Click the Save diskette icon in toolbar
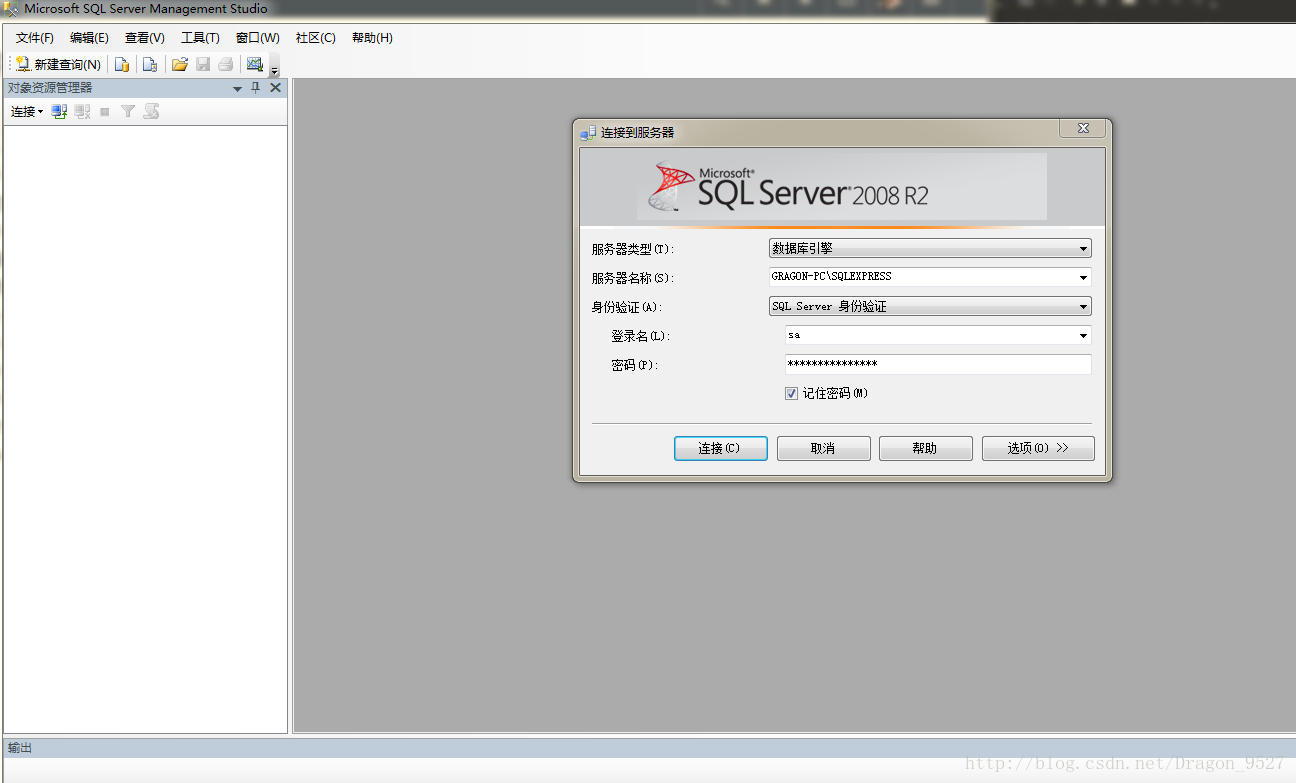Screen dimensions: 1296x783 [203, 65]
